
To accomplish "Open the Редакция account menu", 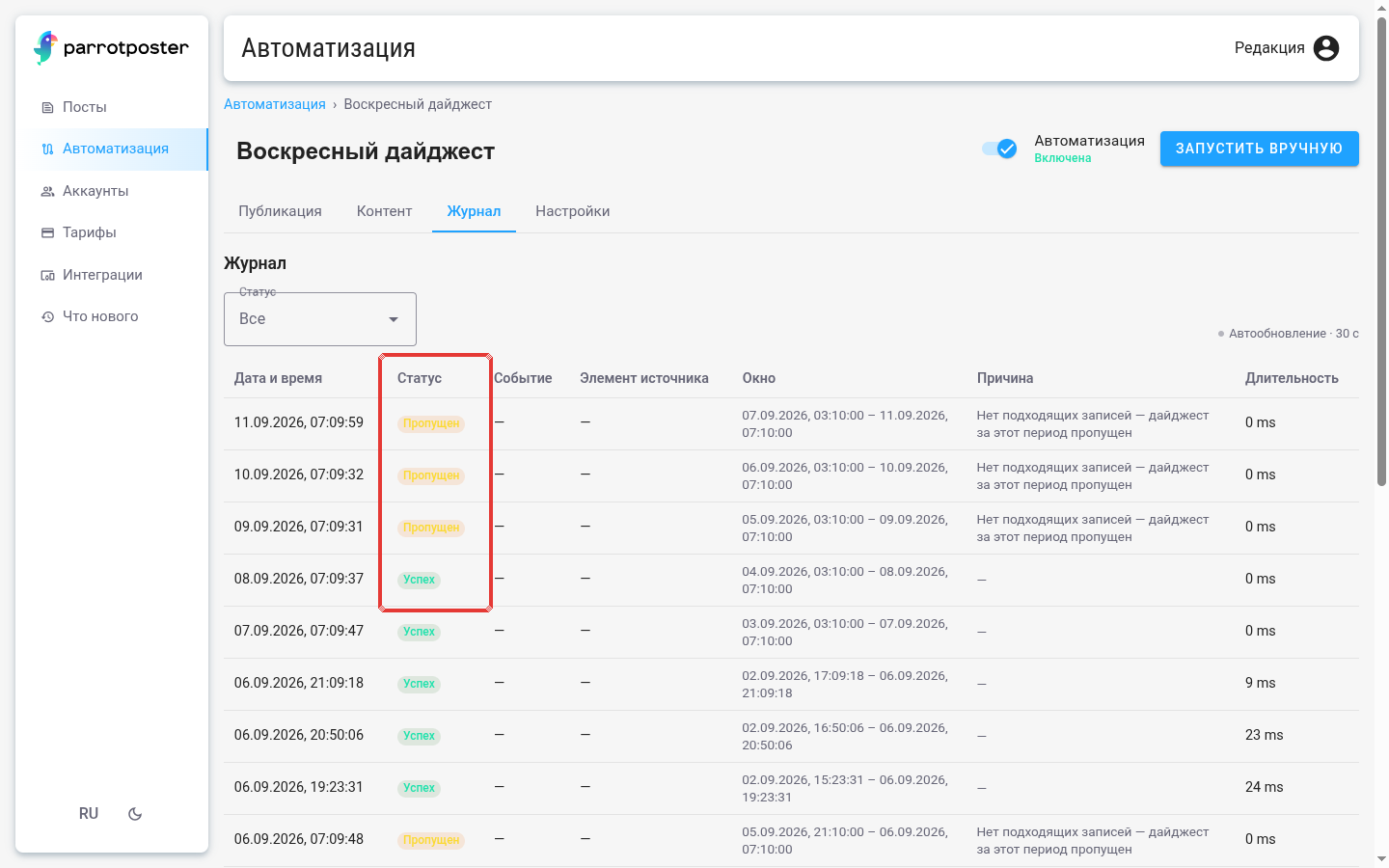I will point(1287,48).
